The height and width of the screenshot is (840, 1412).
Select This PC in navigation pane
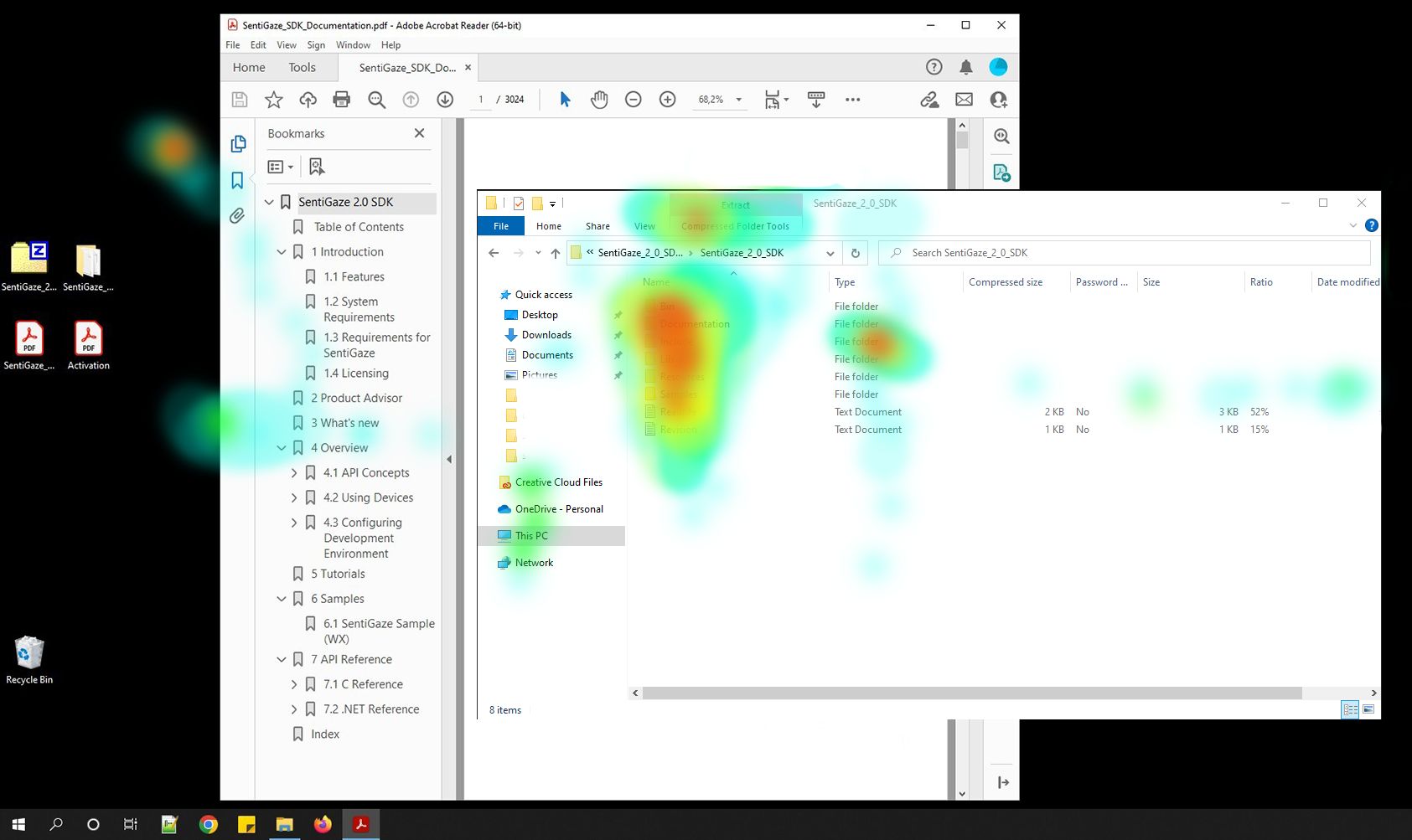click(551, 536)
